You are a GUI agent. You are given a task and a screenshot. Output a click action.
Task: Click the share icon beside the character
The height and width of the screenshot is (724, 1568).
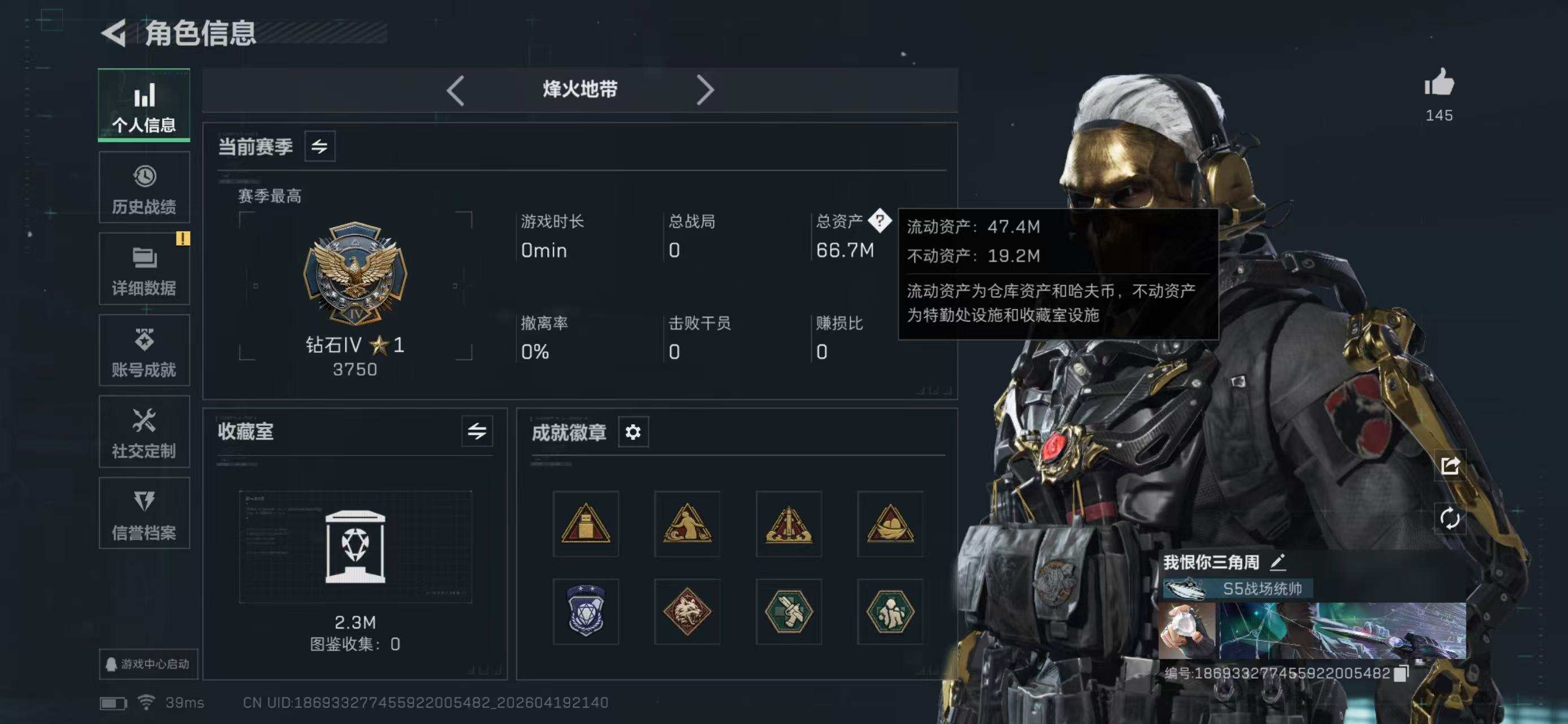click(x=1450, y=466)
